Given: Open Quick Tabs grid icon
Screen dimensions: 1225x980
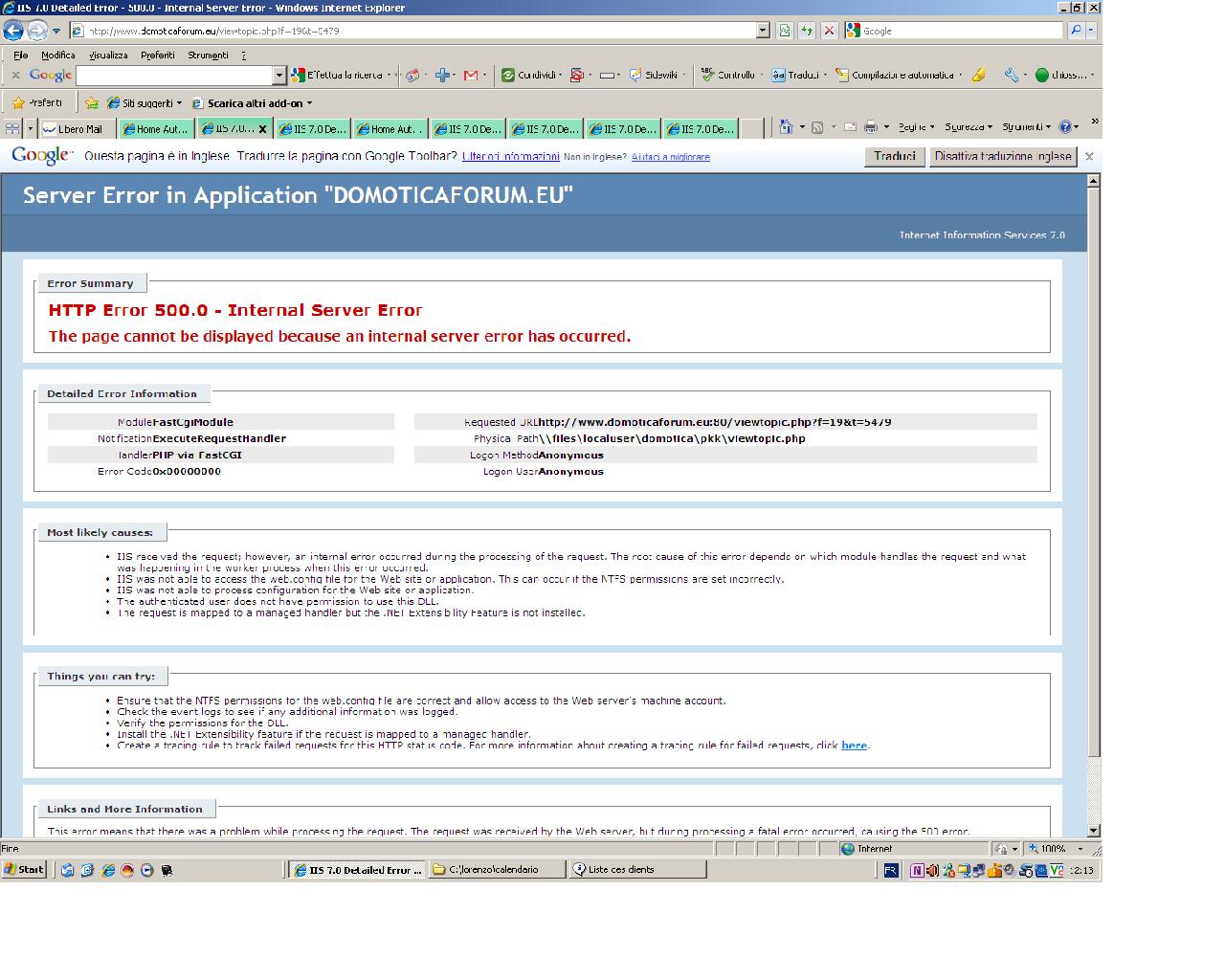Looking at the screenshot, I should pos(12,127).
